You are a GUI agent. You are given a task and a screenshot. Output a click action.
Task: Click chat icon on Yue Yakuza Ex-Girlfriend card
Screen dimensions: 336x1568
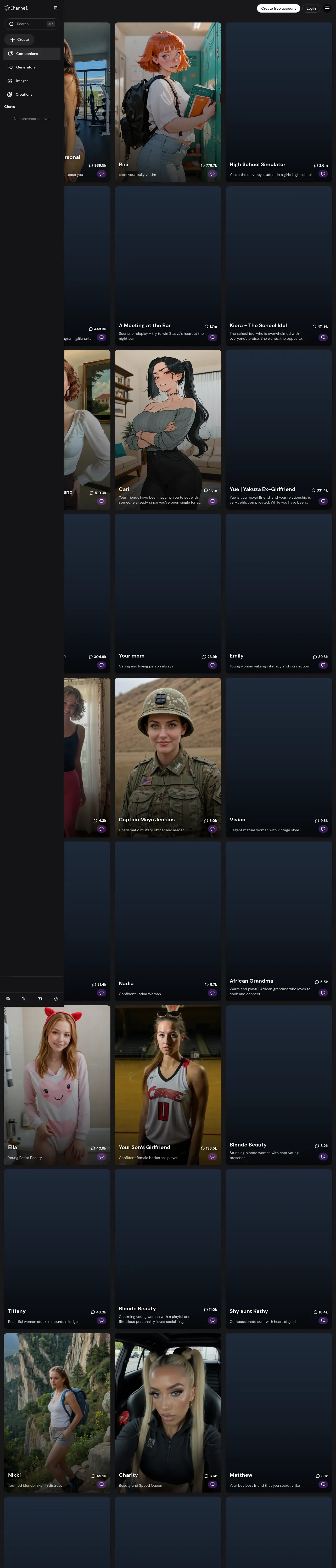pyautogui.click(x=323, y=501)
